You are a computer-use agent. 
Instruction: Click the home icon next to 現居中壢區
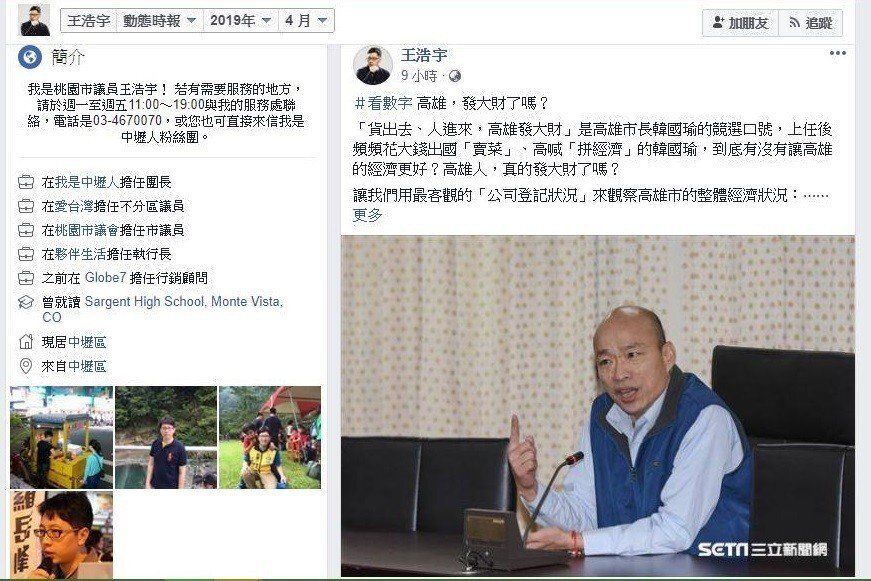pyautogui.click(x=26, y=342)
